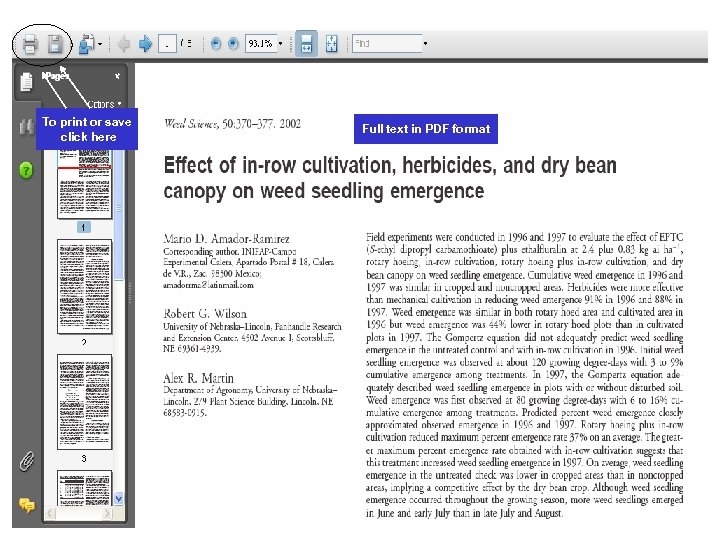The image size is (720, 540).
Task: Open the paperclip attachments panel
Action: point(27,461)
